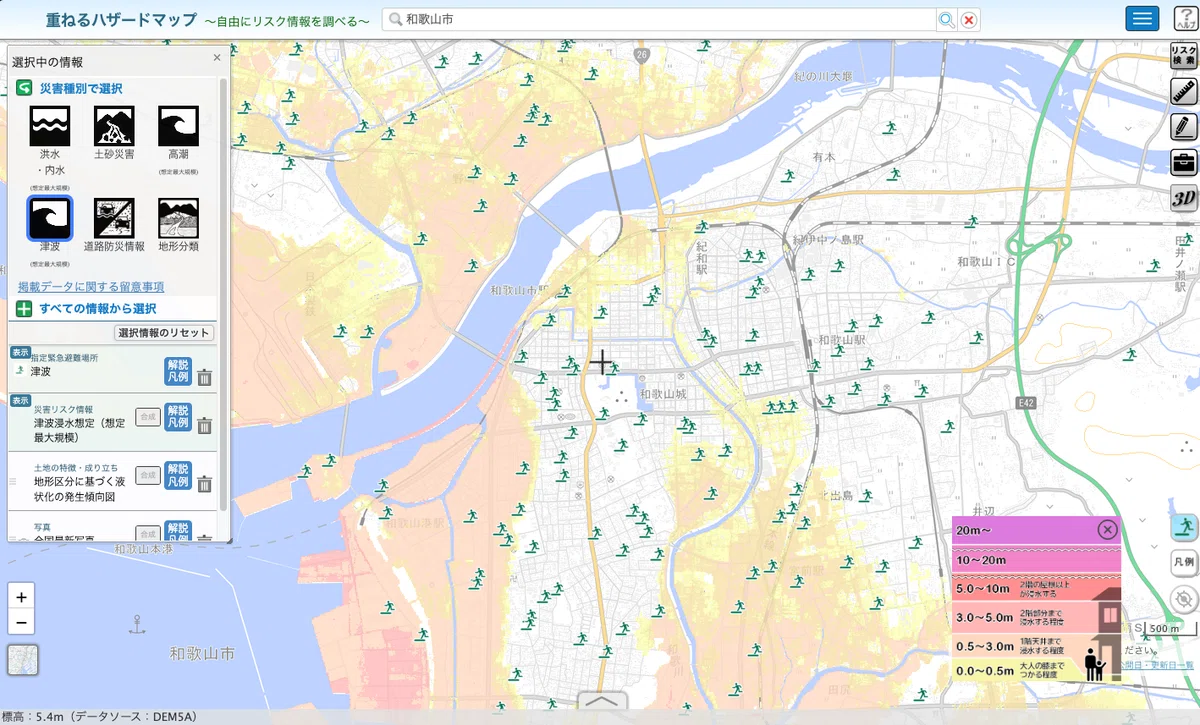Select the 洪水・内水 flood hazard icon
Image resolution: width=1200 pixels, height=725 pixels.
point(50,126)
